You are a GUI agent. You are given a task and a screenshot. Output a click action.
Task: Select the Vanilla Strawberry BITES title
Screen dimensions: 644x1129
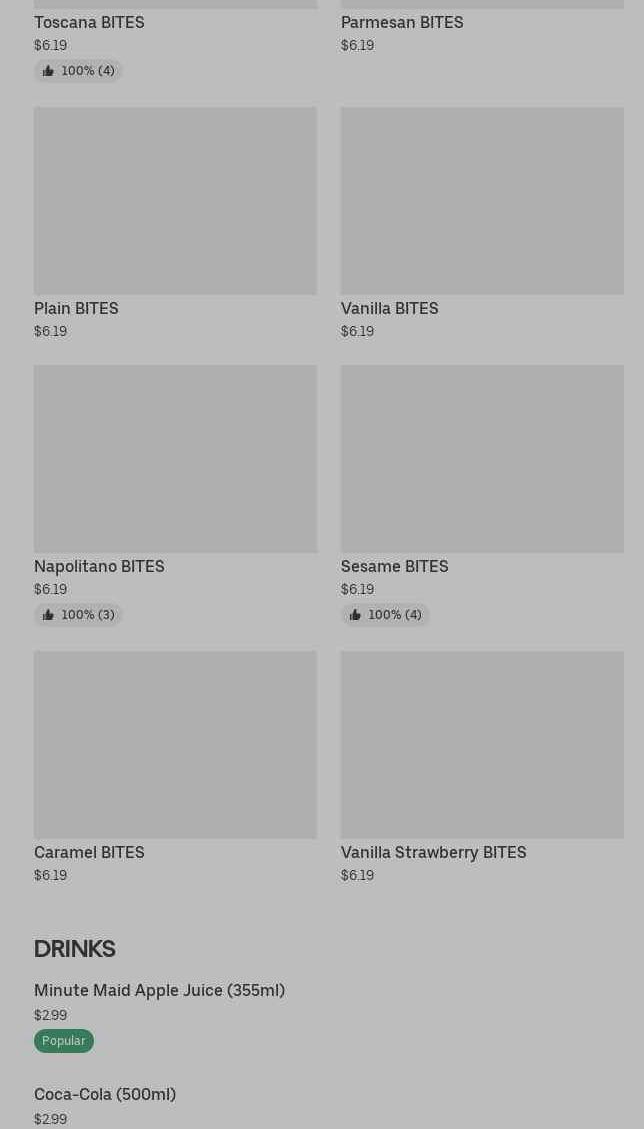[434, 853]
